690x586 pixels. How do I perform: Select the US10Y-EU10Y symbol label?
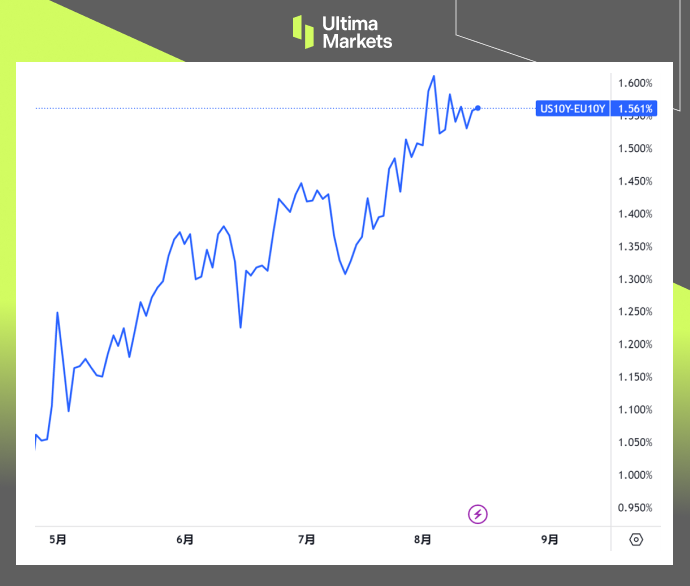point(573,109)
